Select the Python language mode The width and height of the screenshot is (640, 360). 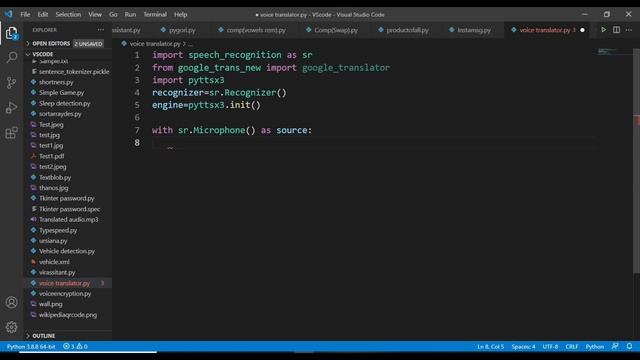595,347
